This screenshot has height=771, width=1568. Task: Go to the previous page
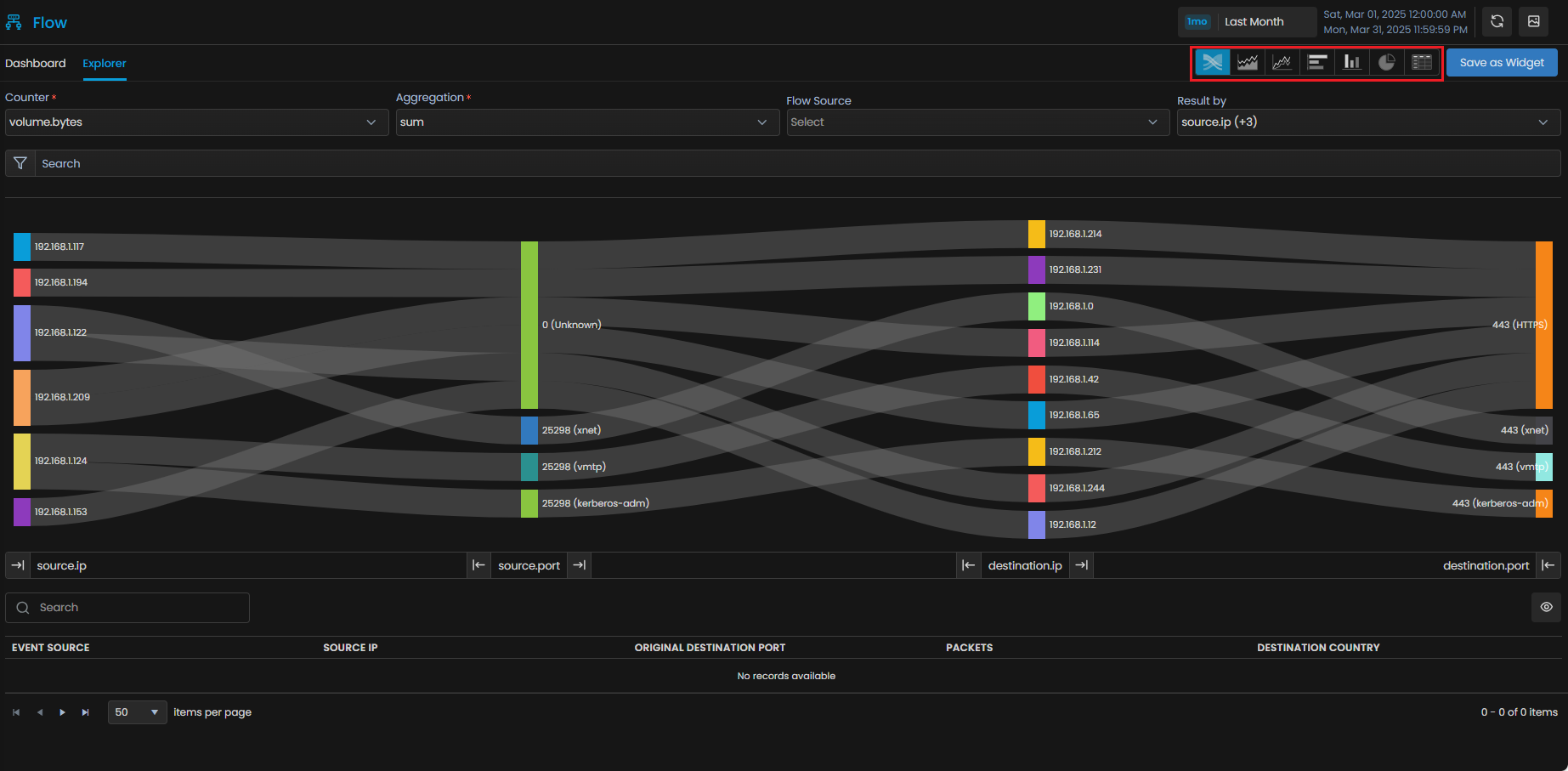[39, 712]
